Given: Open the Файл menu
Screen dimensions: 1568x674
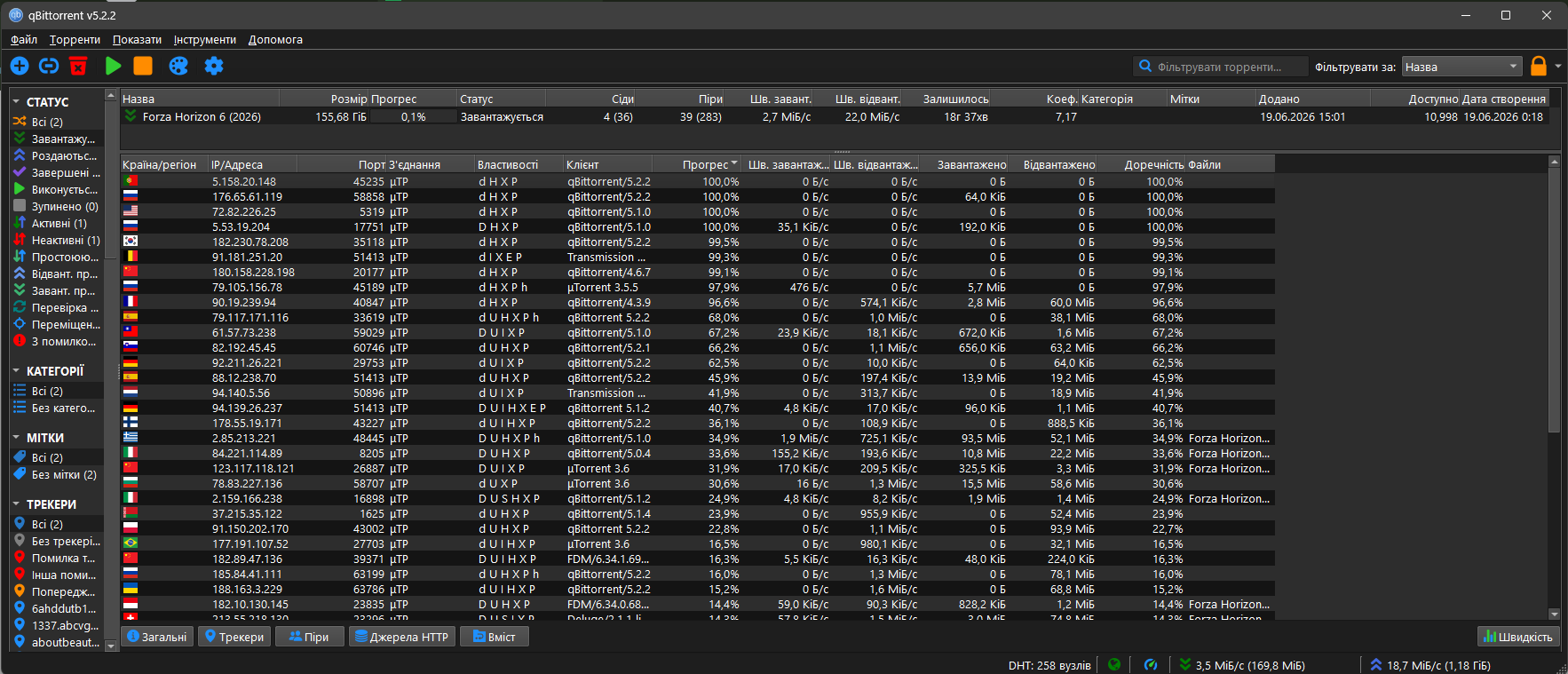Looking at the screenshot, I should click(x=24, y=39).
